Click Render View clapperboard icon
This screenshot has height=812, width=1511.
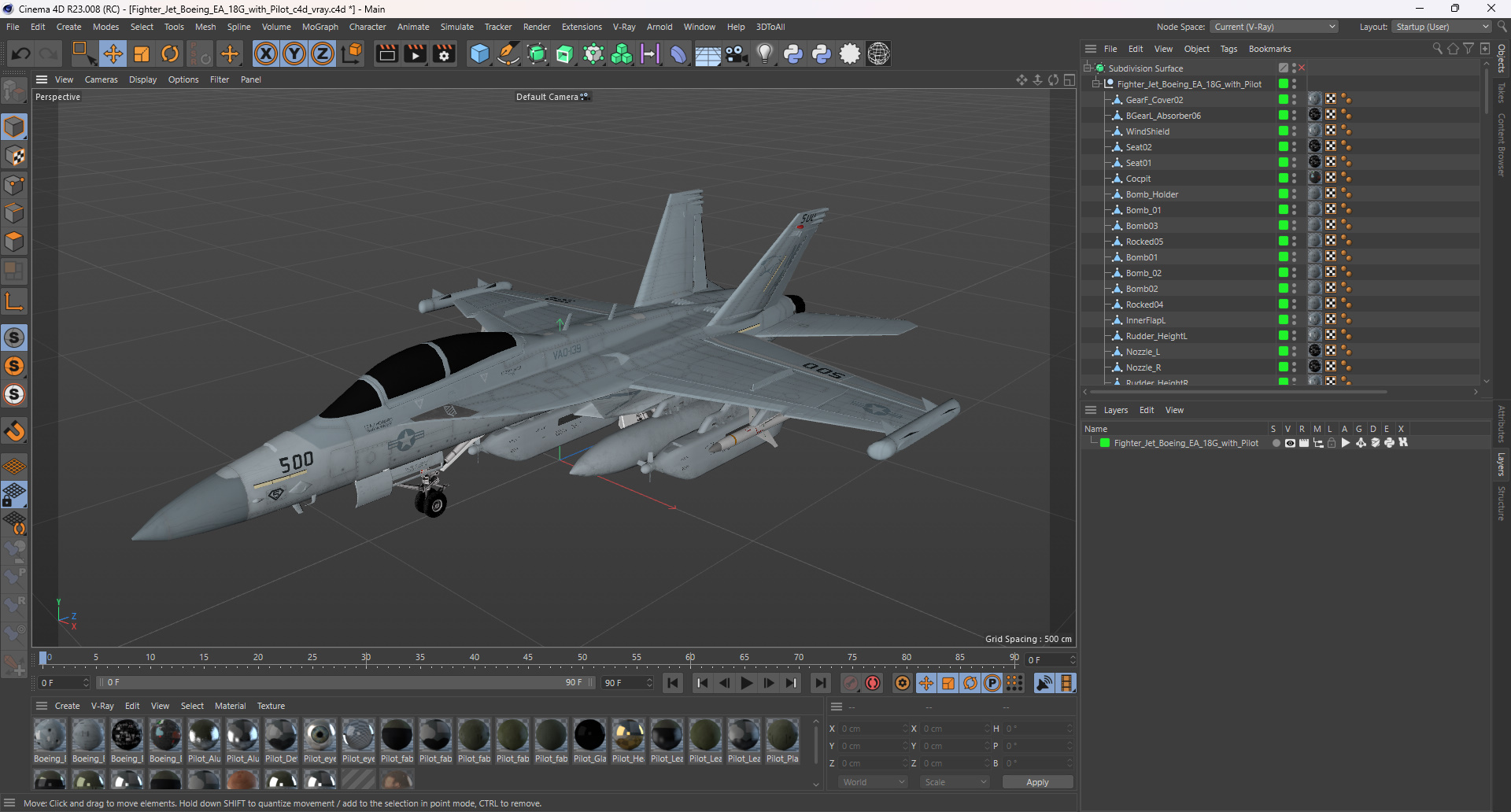386,54
